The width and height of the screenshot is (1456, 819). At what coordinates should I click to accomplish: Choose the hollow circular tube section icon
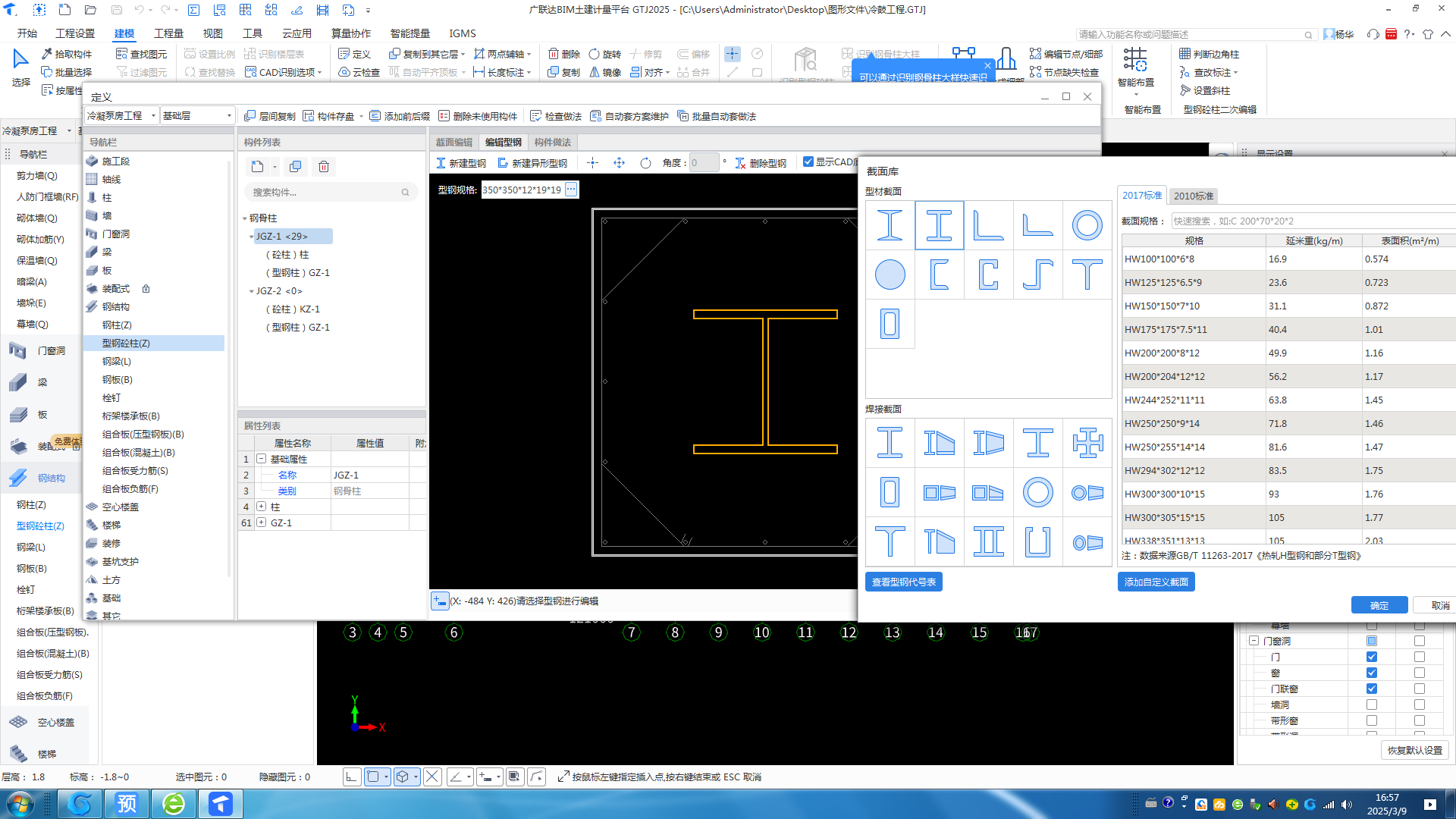[x=1087, y=225]
